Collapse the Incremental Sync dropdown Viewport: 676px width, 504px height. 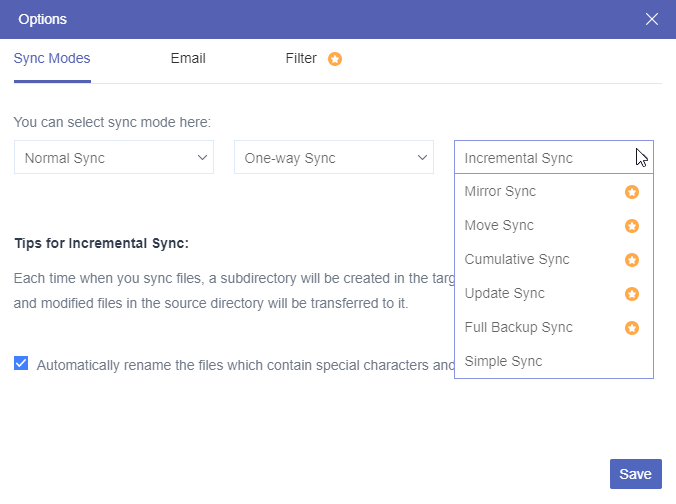pyautogui.click(x=553, y=158)
